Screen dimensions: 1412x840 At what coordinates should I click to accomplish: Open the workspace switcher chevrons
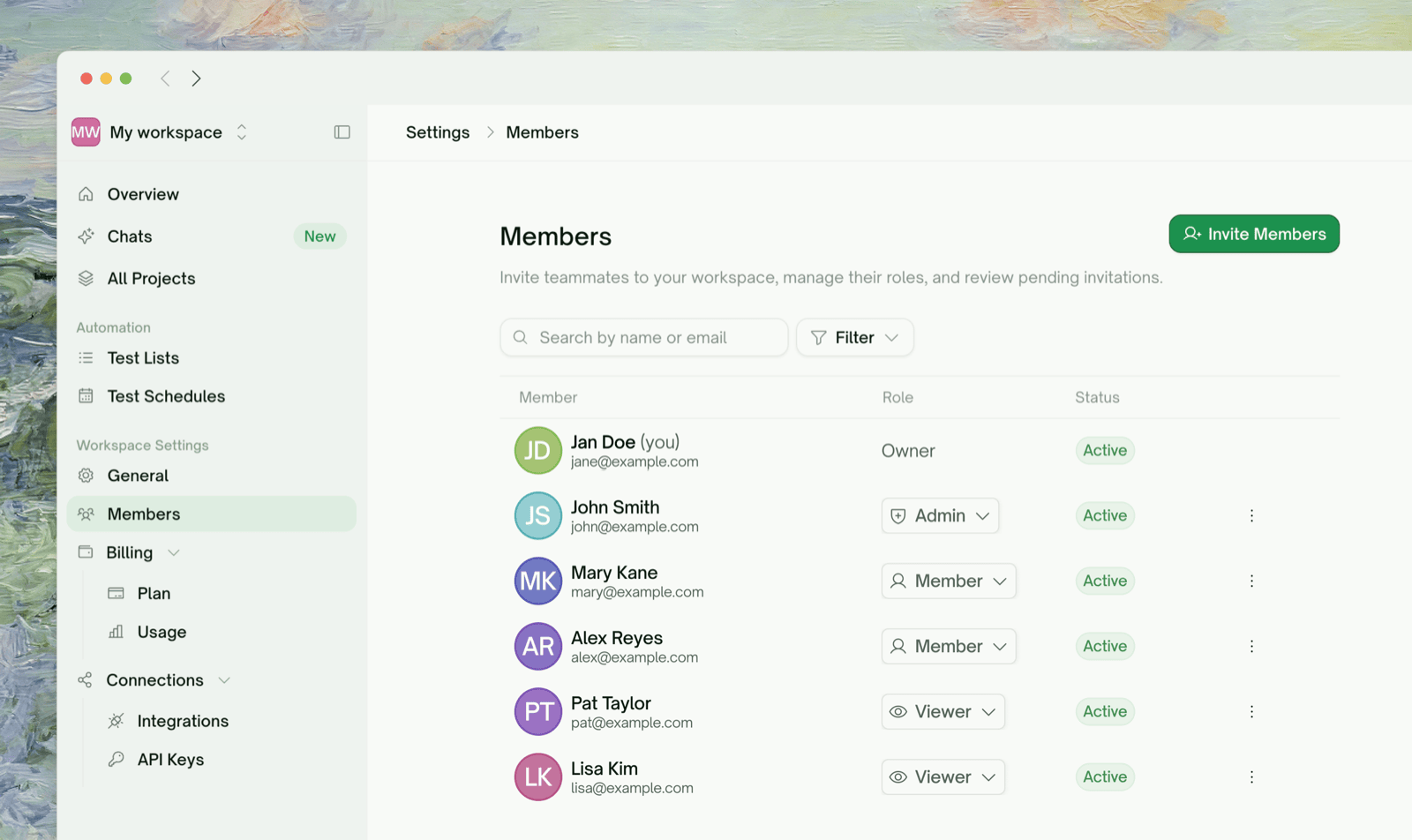(242, 132)
